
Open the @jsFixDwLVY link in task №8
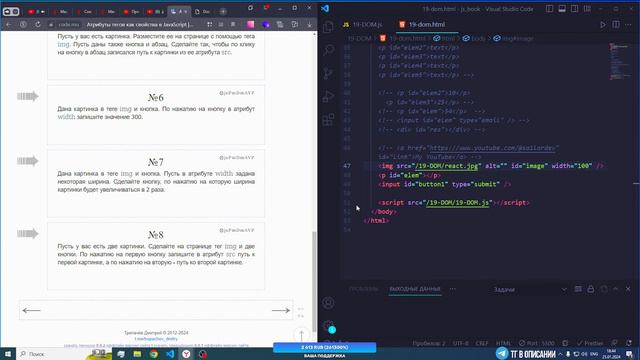pos(237,230)
